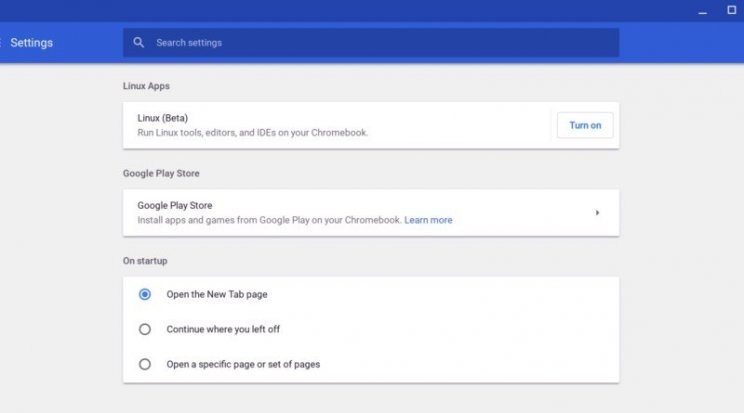The image size is (744, 413).
Task: Click the Install apps and games description
Action: click(270, 220)
